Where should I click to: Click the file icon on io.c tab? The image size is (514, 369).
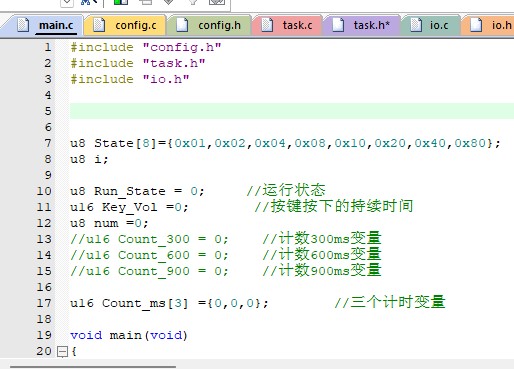[x=416, y=25]
